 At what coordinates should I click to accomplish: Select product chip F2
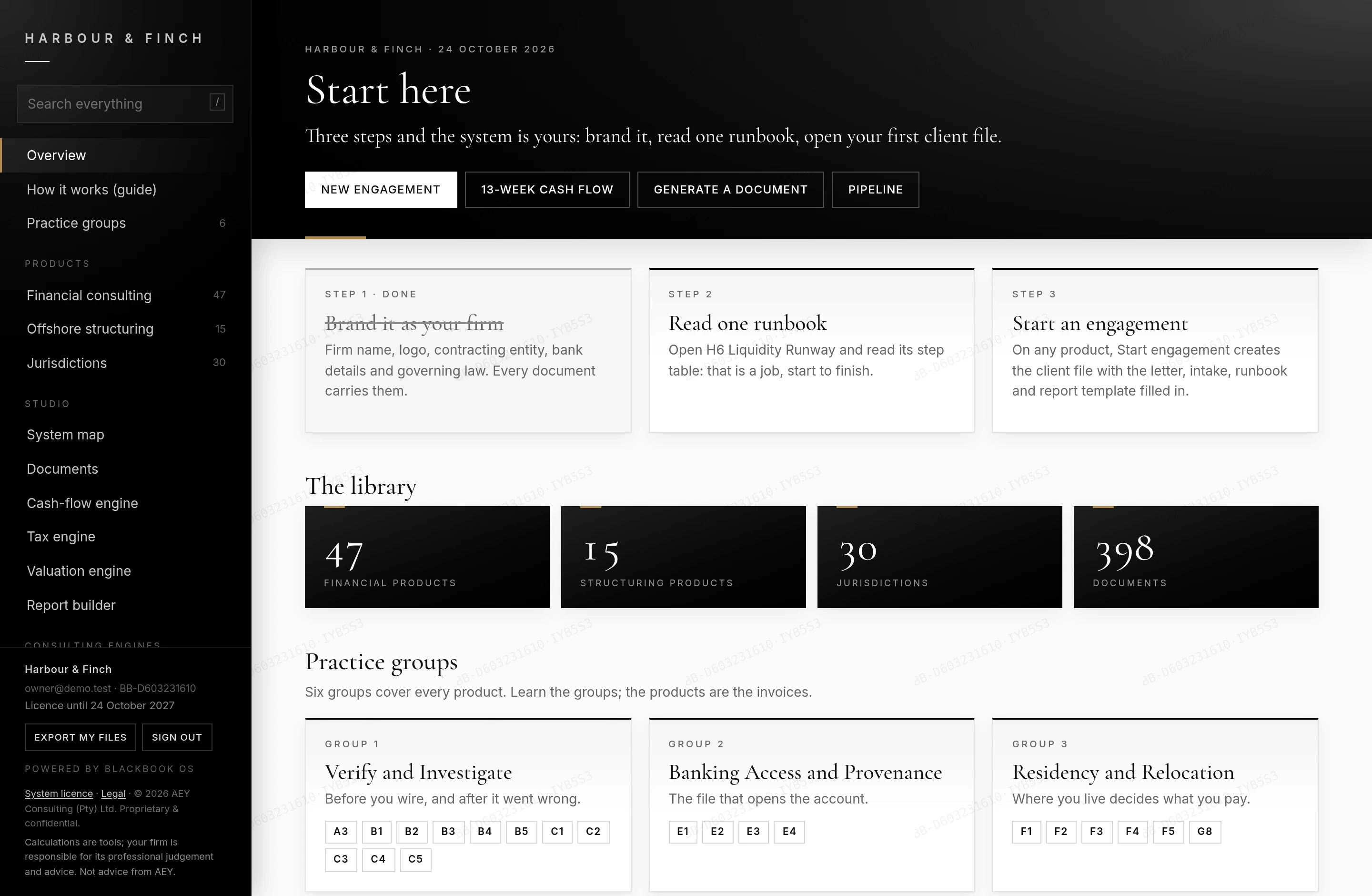pyautogui.click(x=1061, y=832)
